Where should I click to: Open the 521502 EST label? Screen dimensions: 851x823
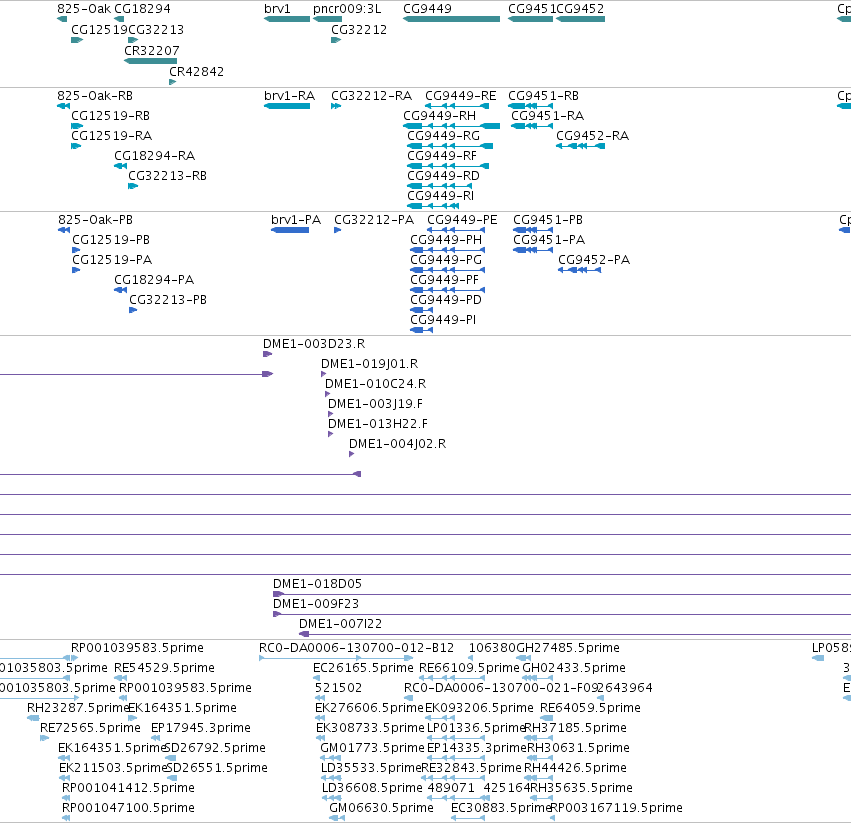point(338,688)
